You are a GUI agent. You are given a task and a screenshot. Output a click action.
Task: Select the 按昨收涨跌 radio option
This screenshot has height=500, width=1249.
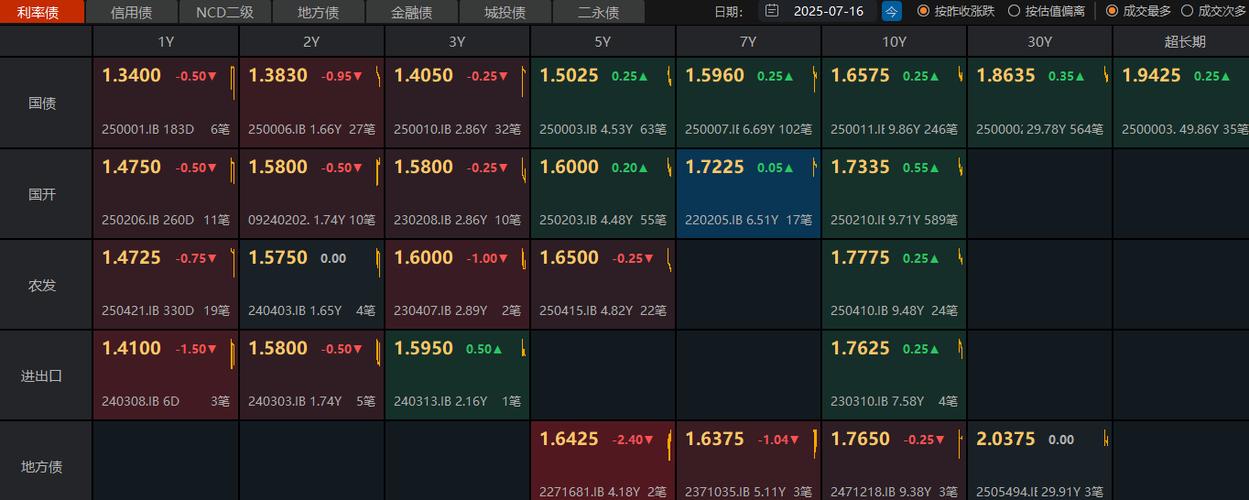[x=923, y=12]
